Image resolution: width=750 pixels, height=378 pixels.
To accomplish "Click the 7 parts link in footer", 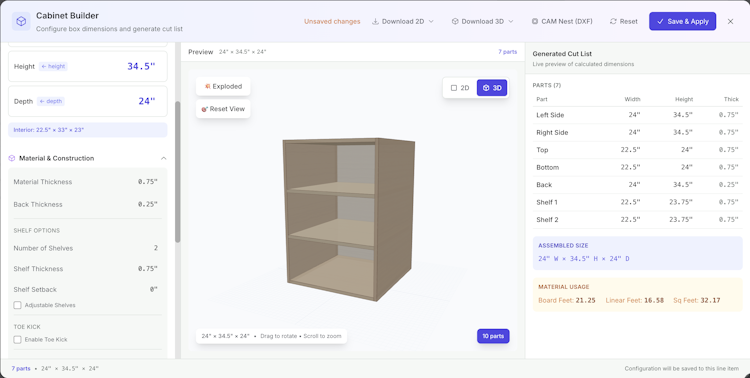I will (x=21, y=369).
